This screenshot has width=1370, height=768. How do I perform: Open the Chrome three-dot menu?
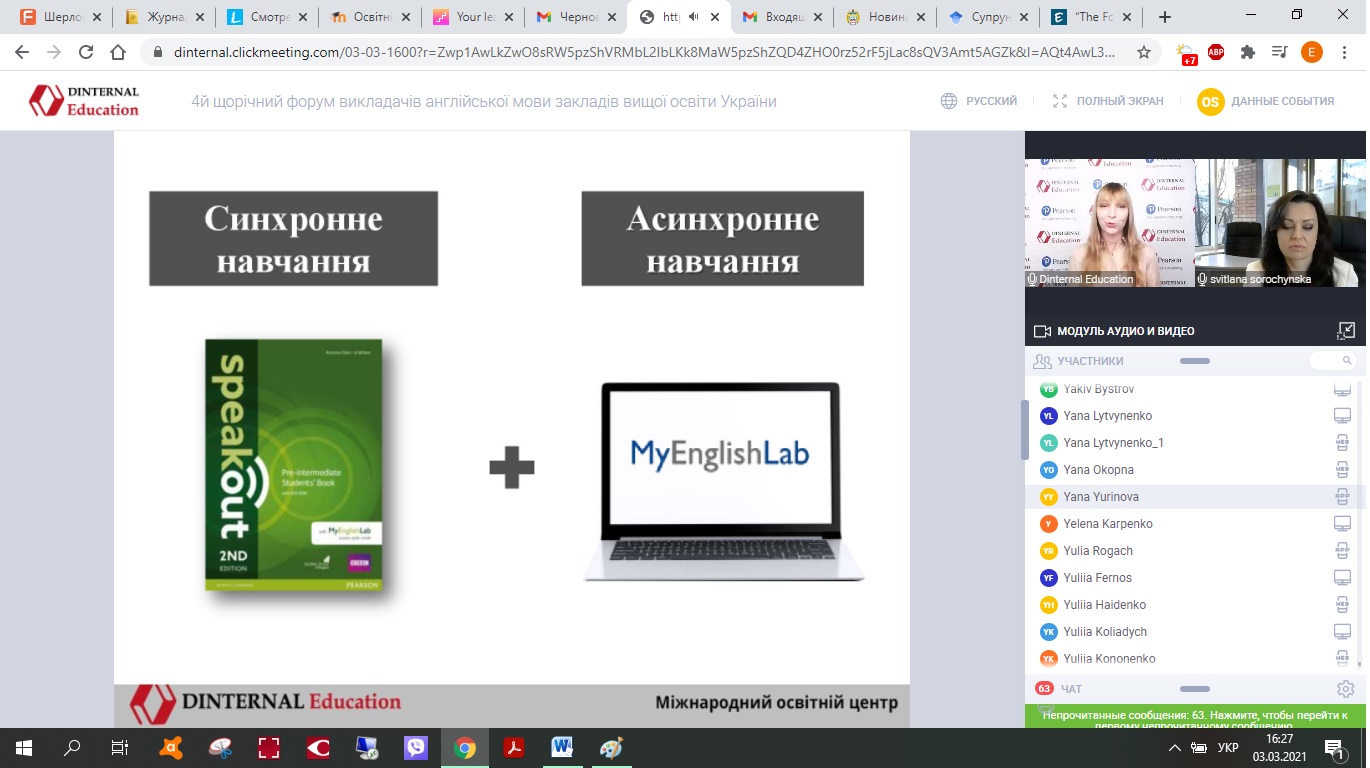click(1345, 53)
